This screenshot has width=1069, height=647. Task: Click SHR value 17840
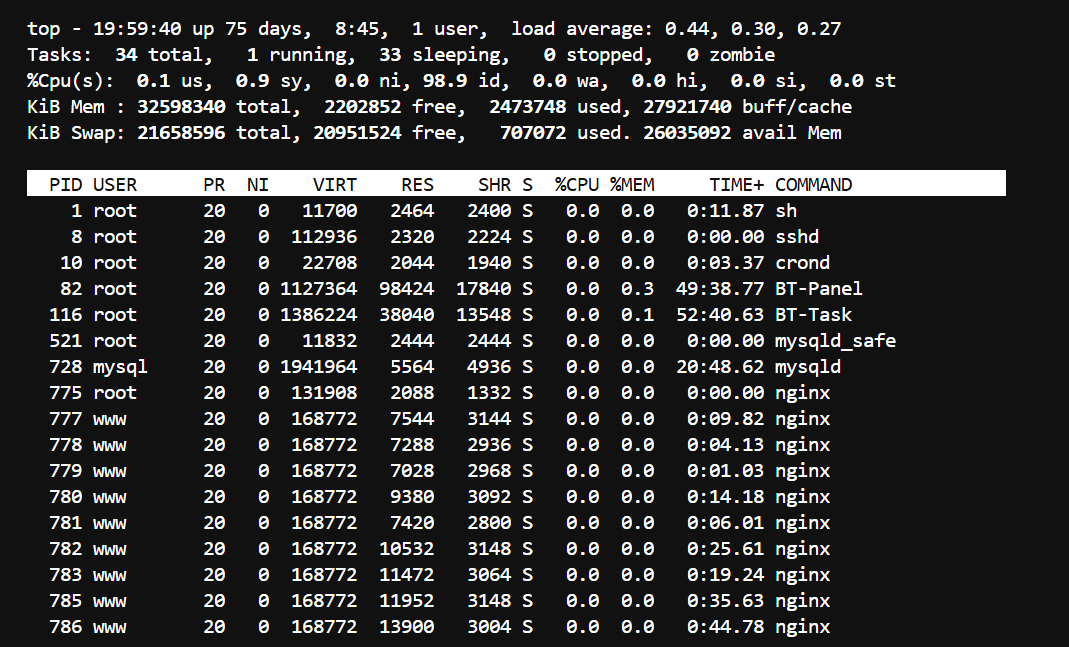pyautogui.click(x=483, y=288)
